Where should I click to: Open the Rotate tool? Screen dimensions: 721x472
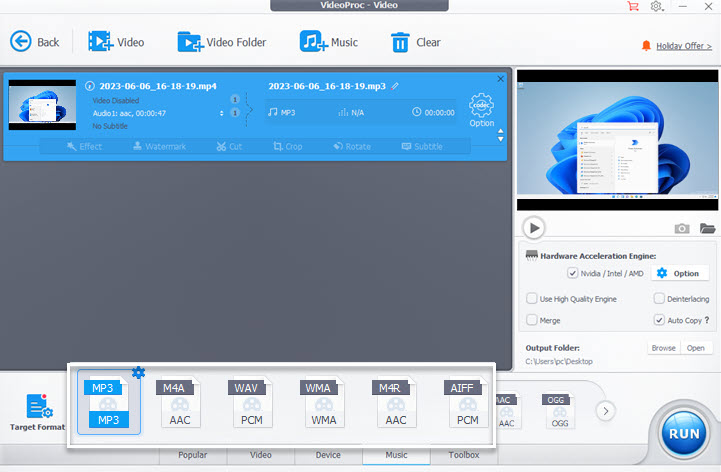[352, 146]
